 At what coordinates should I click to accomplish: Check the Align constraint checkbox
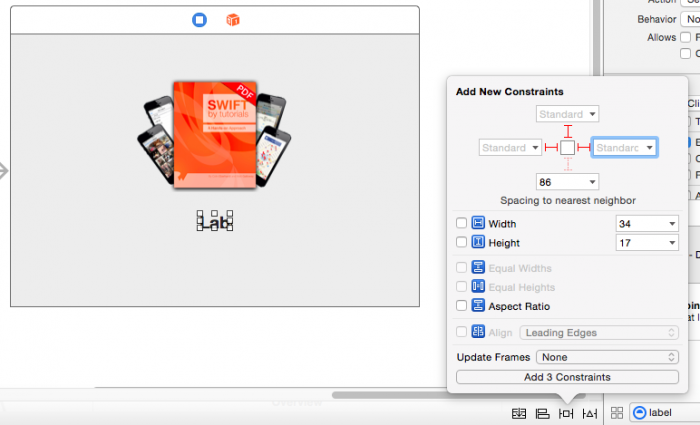[461, 332]
